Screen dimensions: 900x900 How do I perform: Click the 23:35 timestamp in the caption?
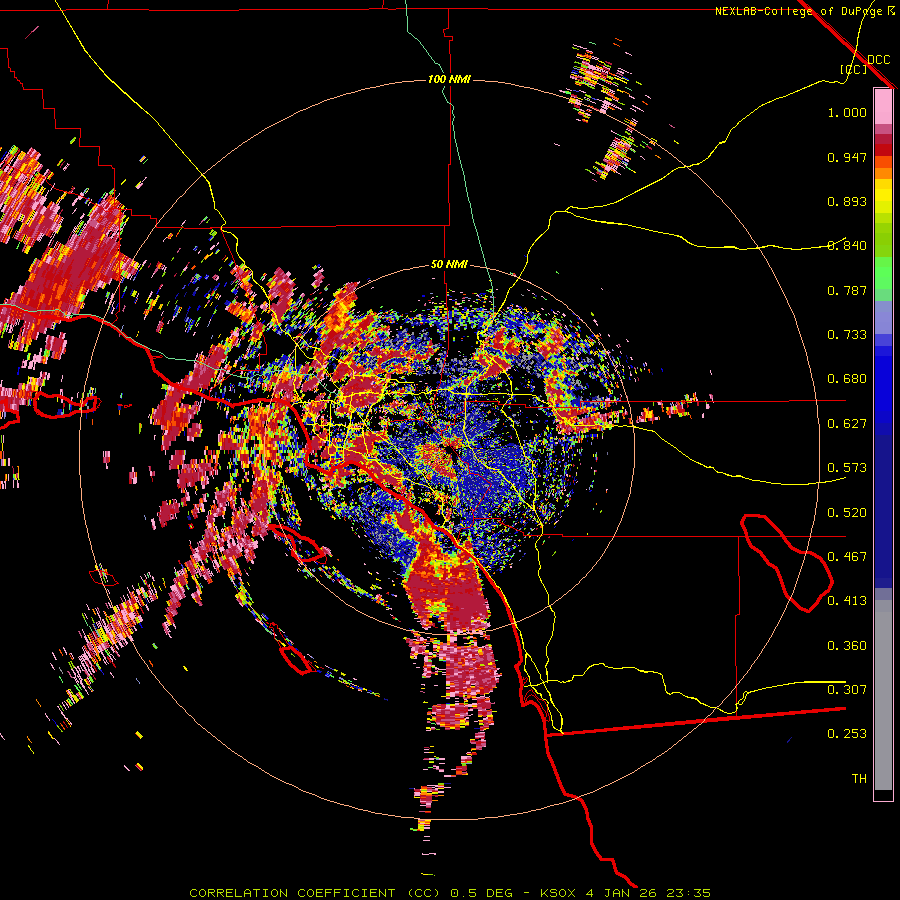(x=688, y=893)
